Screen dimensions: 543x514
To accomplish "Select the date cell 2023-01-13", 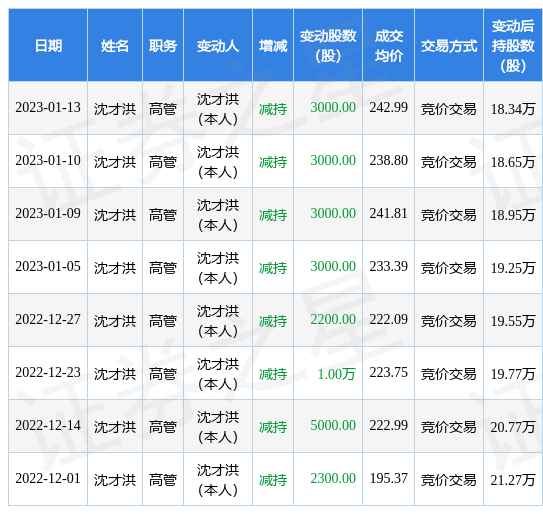I will (48, 107).
